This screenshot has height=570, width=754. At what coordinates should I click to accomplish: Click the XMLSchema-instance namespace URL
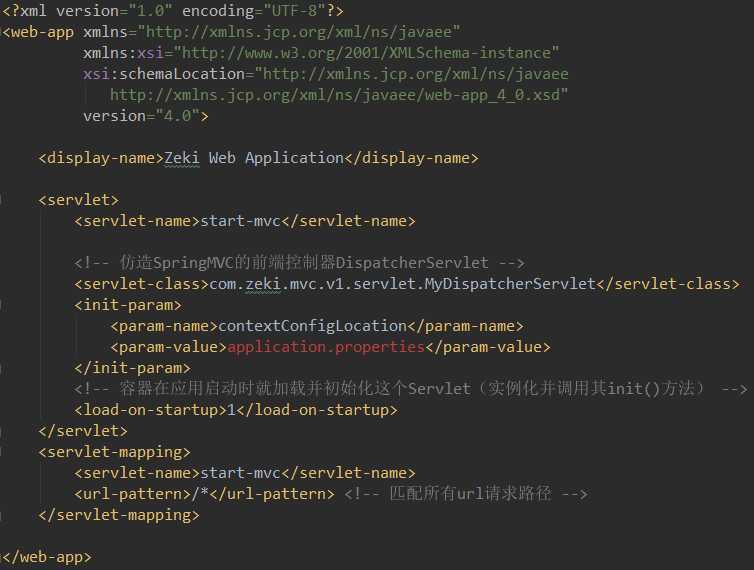[x=366, y=53]
